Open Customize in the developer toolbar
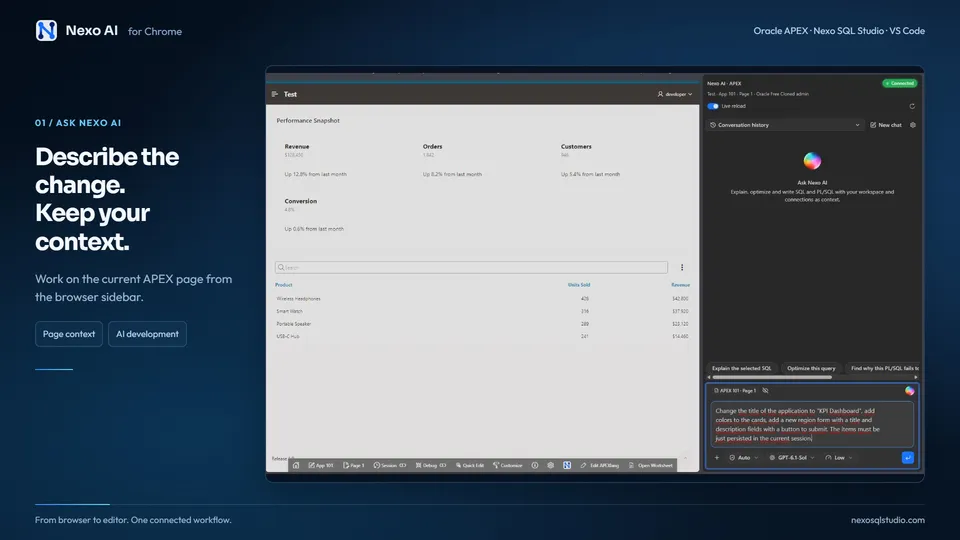 point(508,465)
